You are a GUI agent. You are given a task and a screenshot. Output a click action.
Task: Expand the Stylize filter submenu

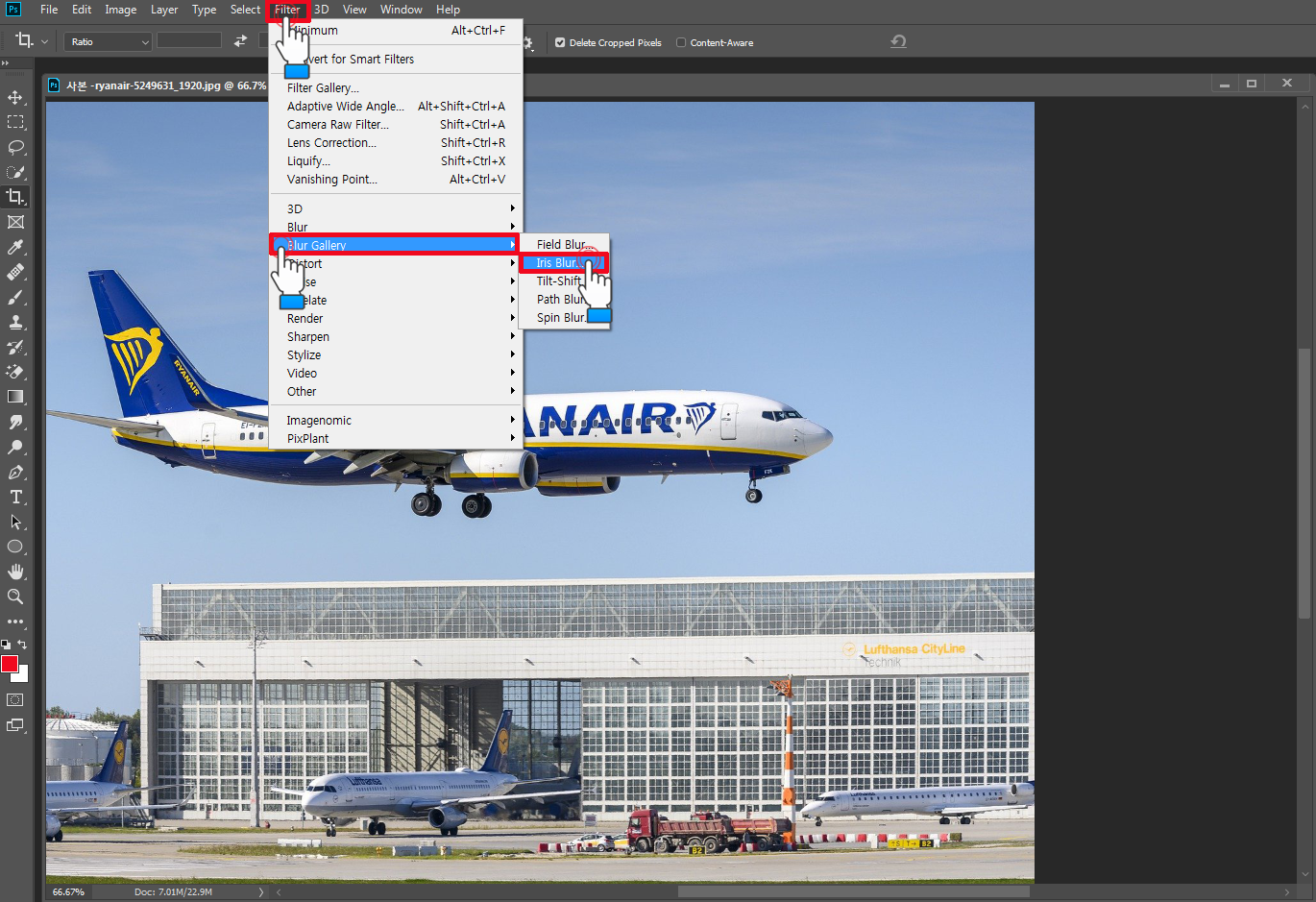tap(396, 354)
